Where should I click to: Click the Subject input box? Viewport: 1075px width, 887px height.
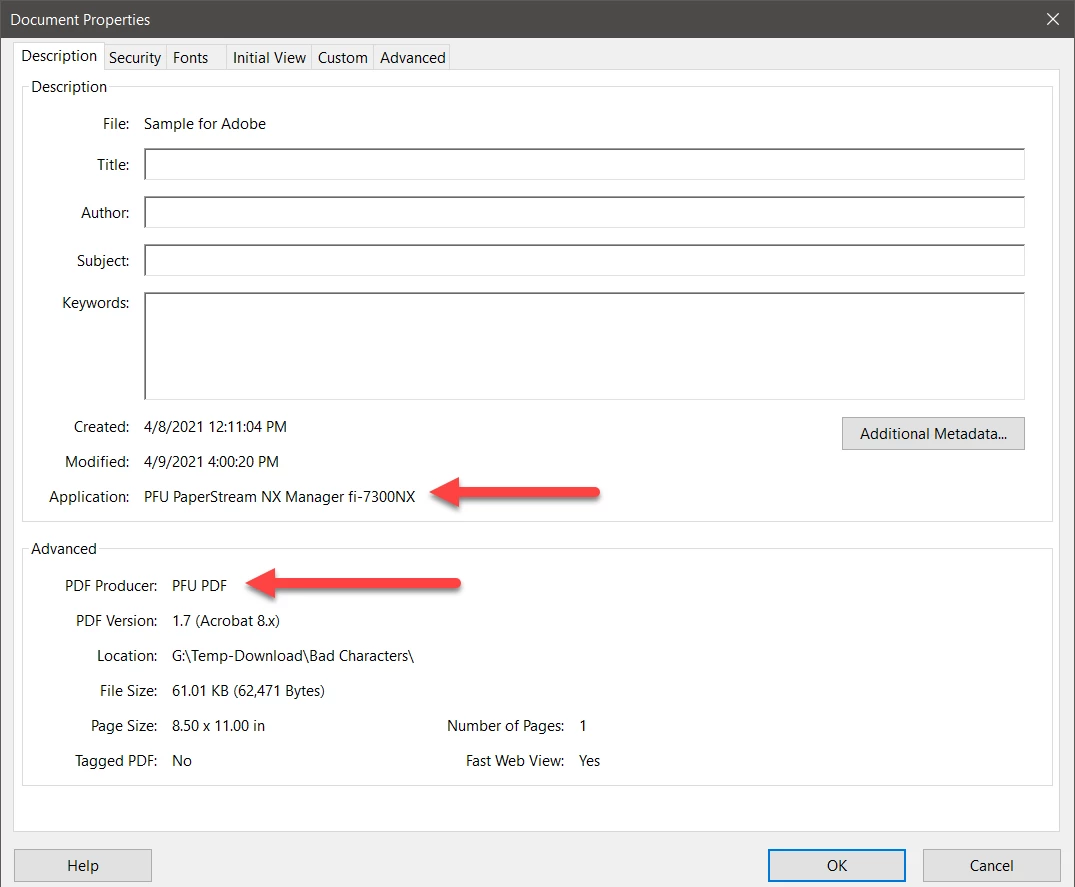(x=584, y=260)
